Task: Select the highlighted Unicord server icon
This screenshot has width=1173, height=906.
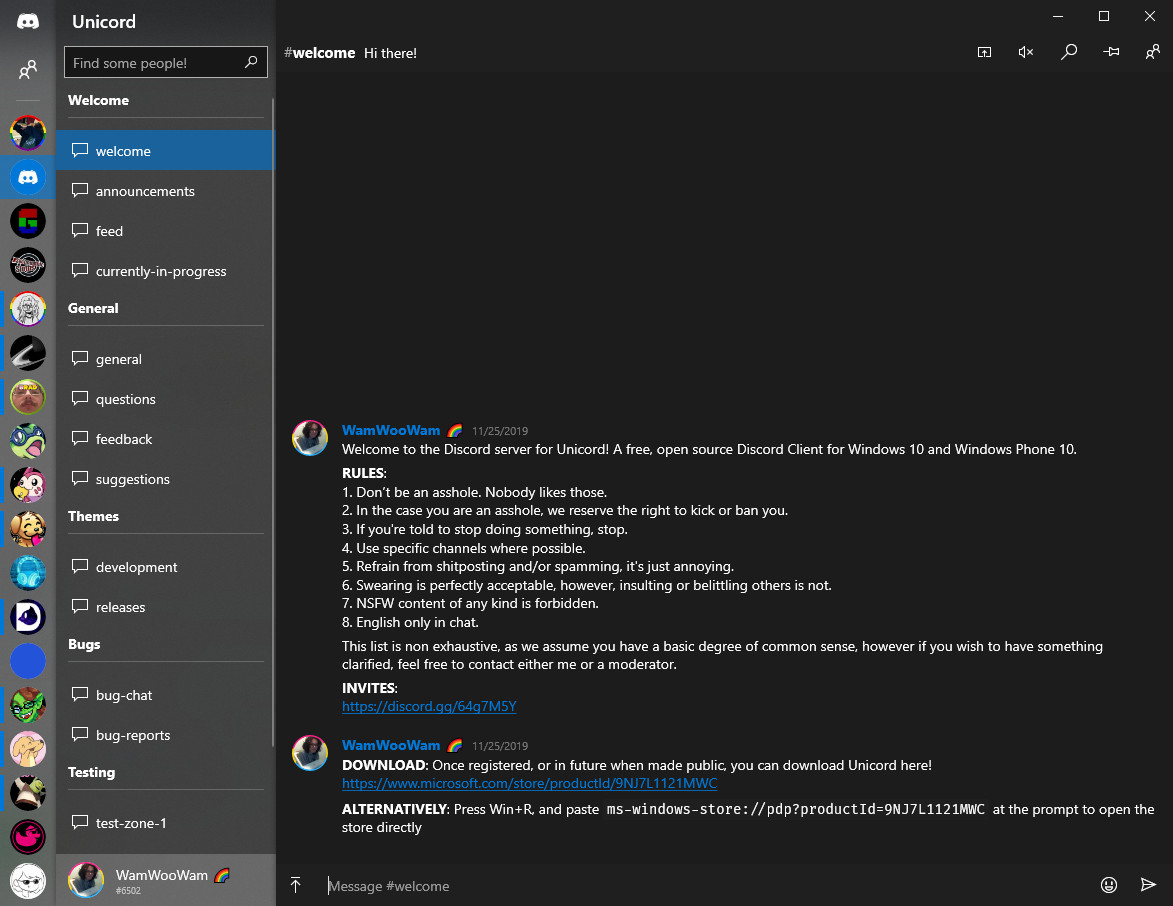Action: coord(28,177)
